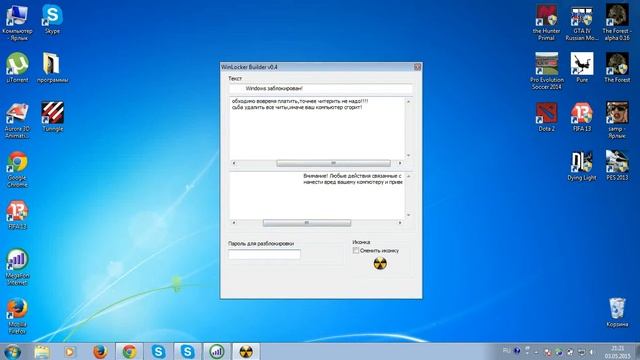640x360 pixels.
Task: Click right arrow of lower text area scrollbar
Action: [x=400, y=223]
